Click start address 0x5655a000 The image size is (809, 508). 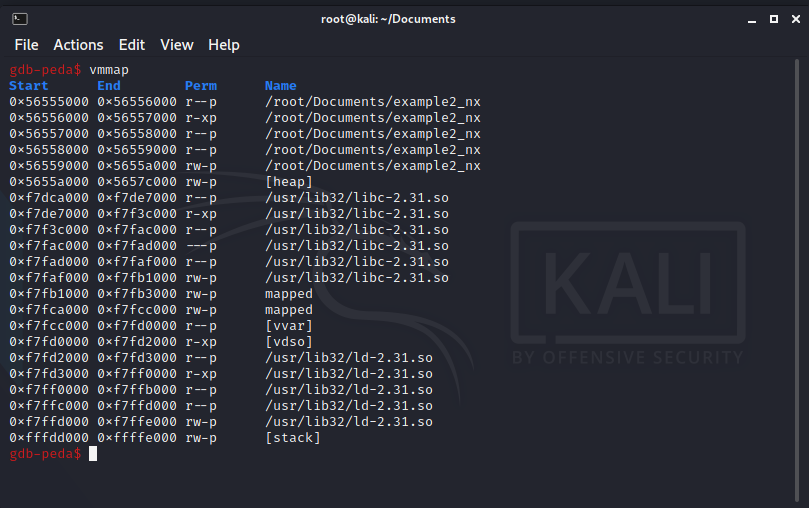coord(49,182)
